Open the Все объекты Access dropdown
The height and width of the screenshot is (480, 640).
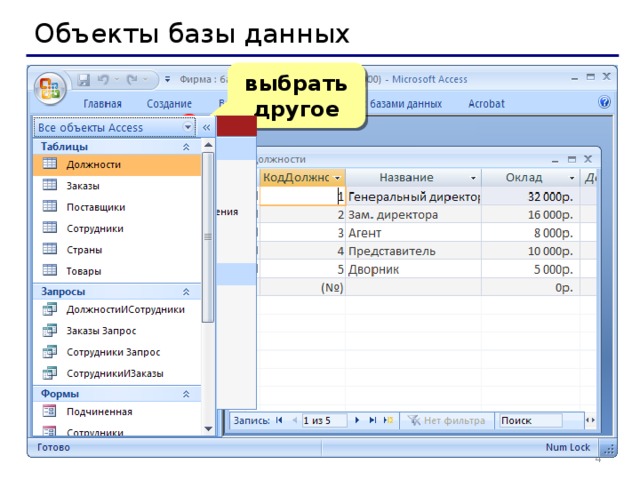point(187,127)
